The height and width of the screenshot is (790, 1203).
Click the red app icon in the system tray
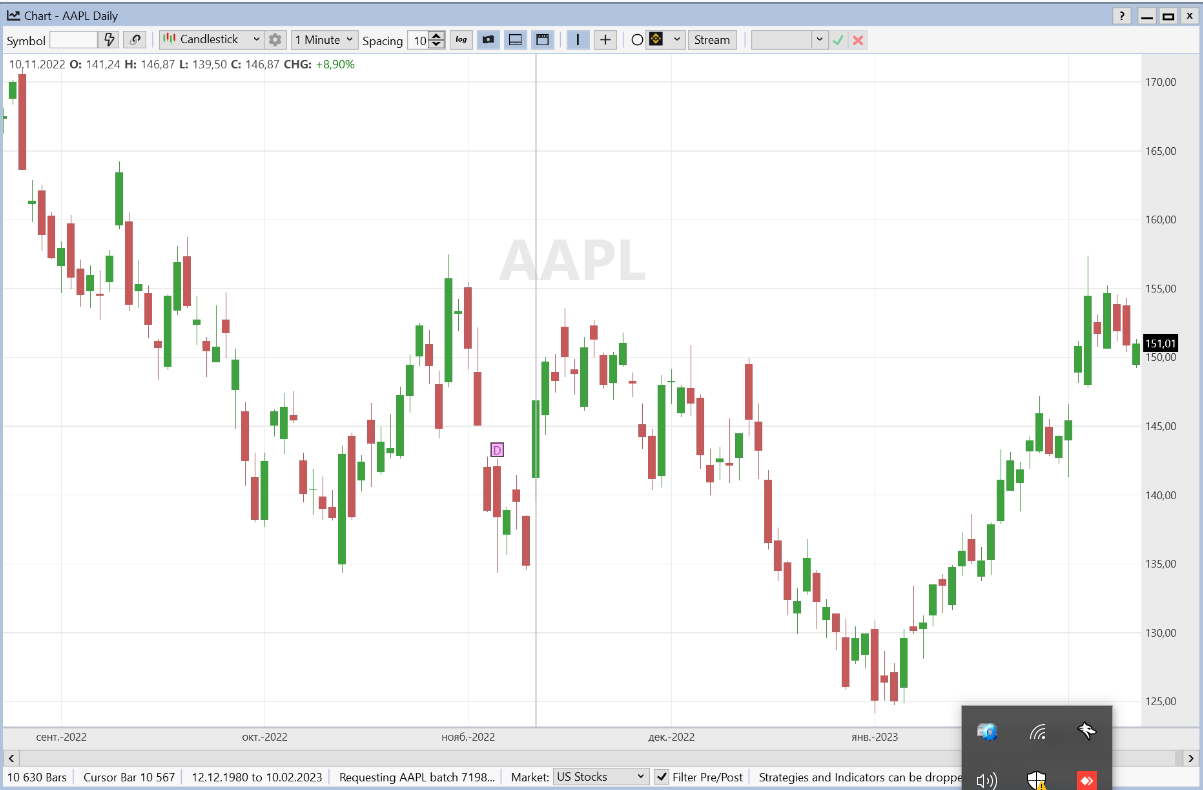pyautogui.click(x=1087, y=781)
